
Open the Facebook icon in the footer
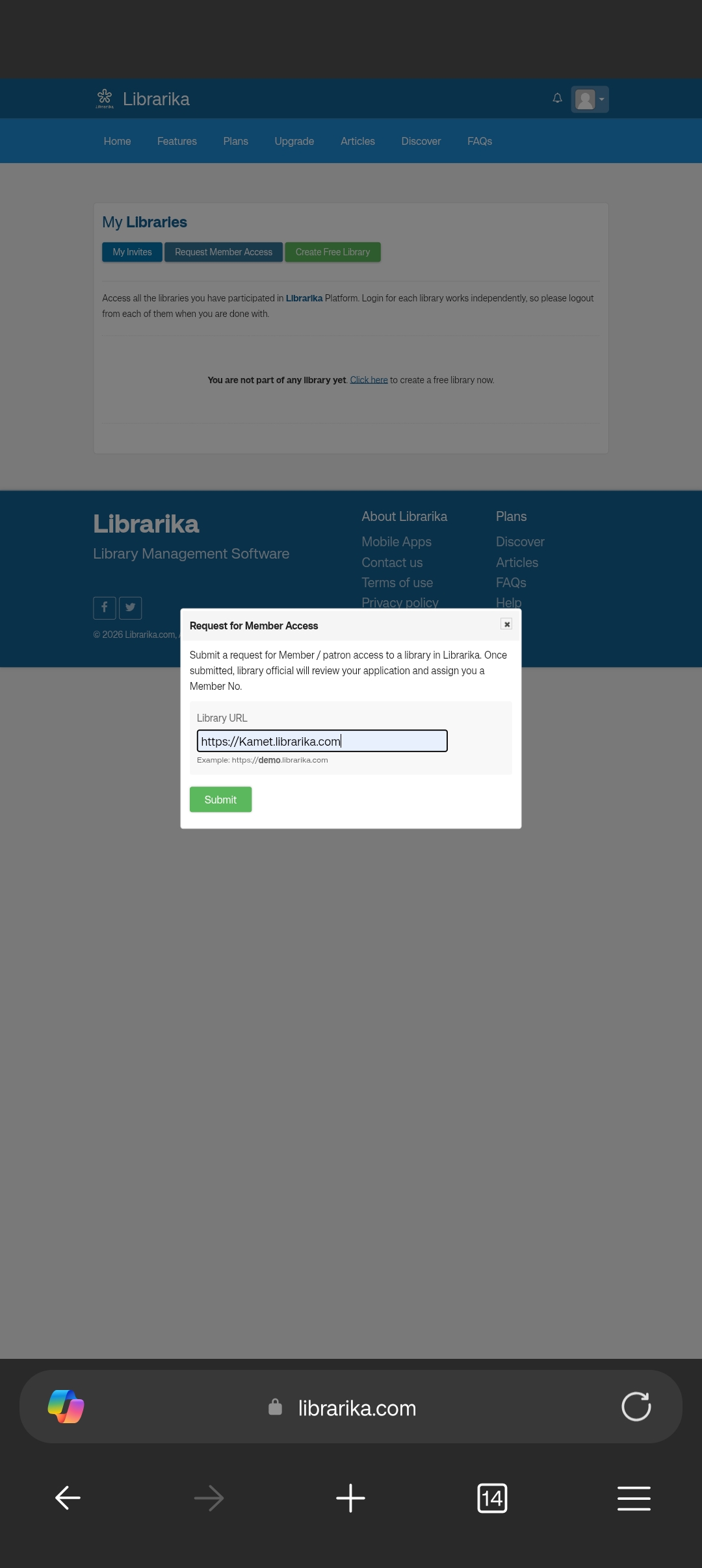click(105, 607)
